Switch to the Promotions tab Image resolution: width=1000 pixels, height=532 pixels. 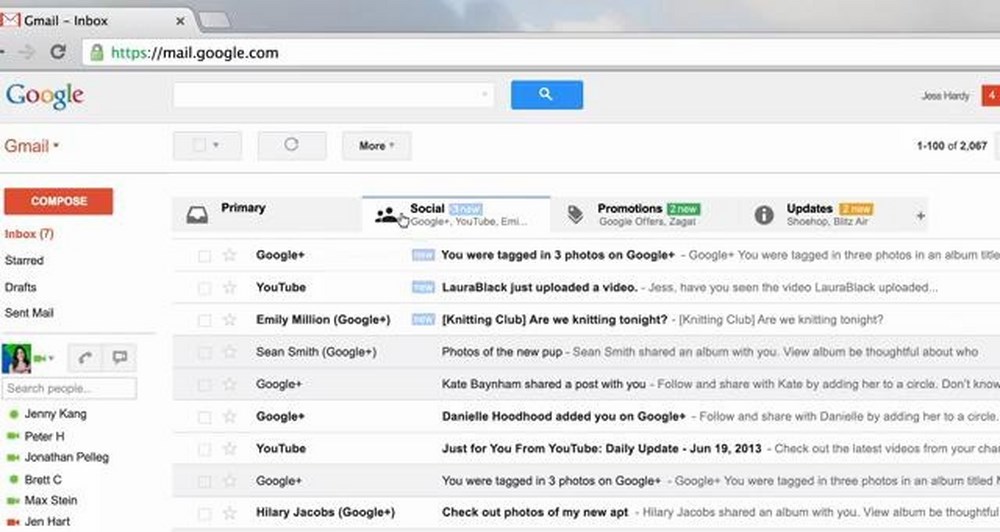tap(644, 215)
